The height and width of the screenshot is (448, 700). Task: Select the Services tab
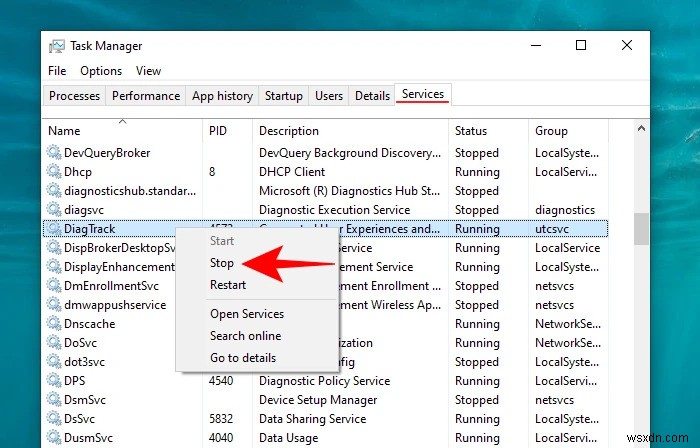coord(423,94)
